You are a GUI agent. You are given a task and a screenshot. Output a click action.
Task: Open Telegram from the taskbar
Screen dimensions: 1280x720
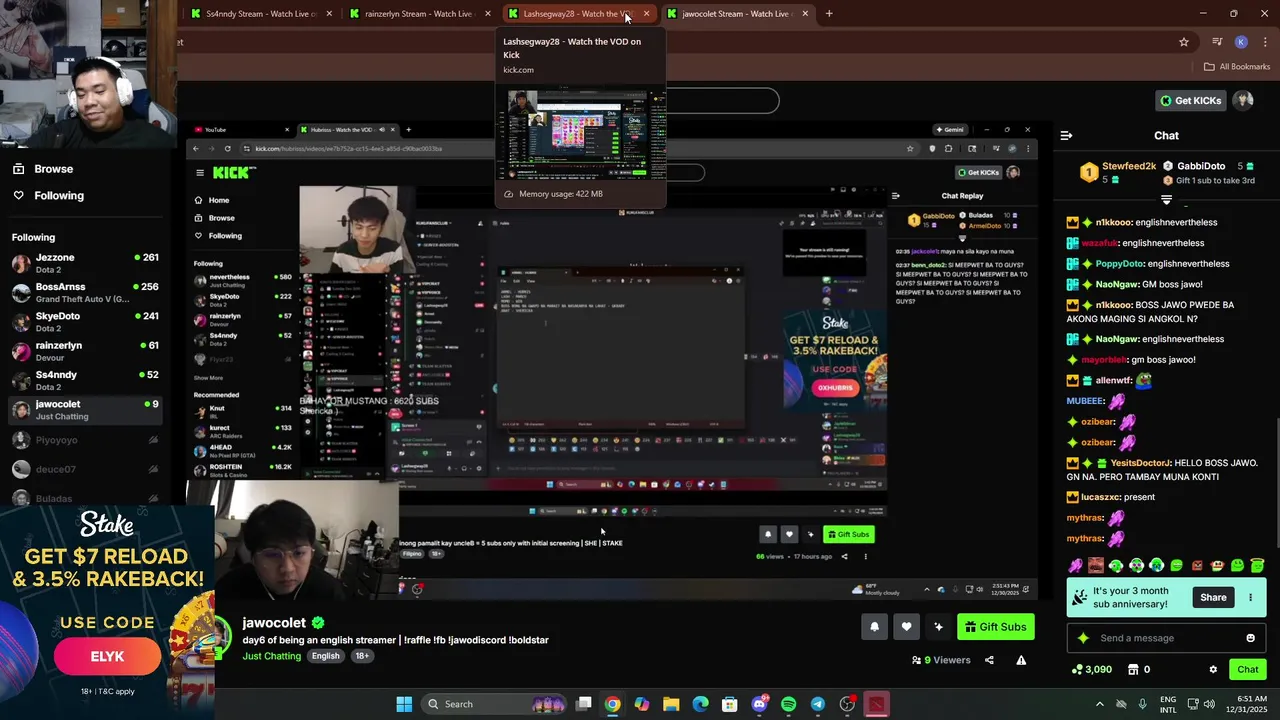click(x=817, y=704)
